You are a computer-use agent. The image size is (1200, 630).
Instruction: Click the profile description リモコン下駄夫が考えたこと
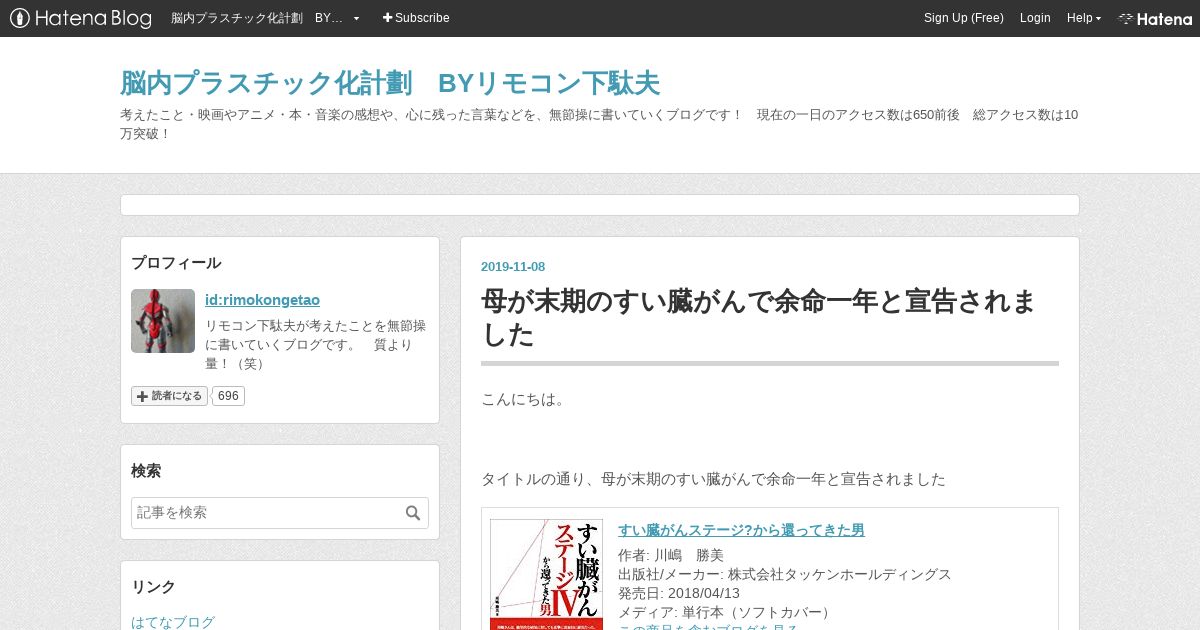316,345
